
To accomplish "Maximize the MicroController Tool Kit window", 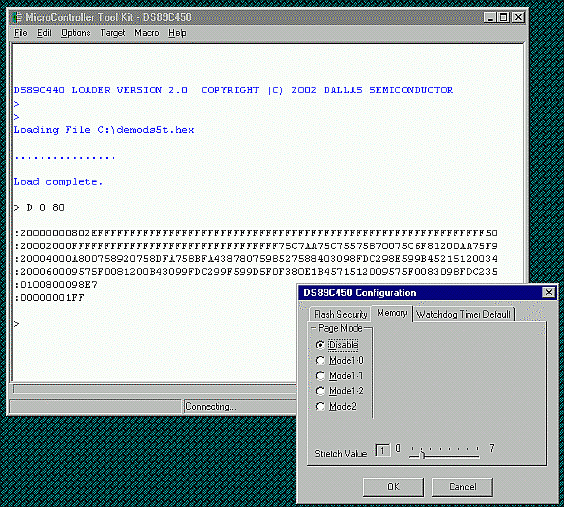I will tap(503, 17).
